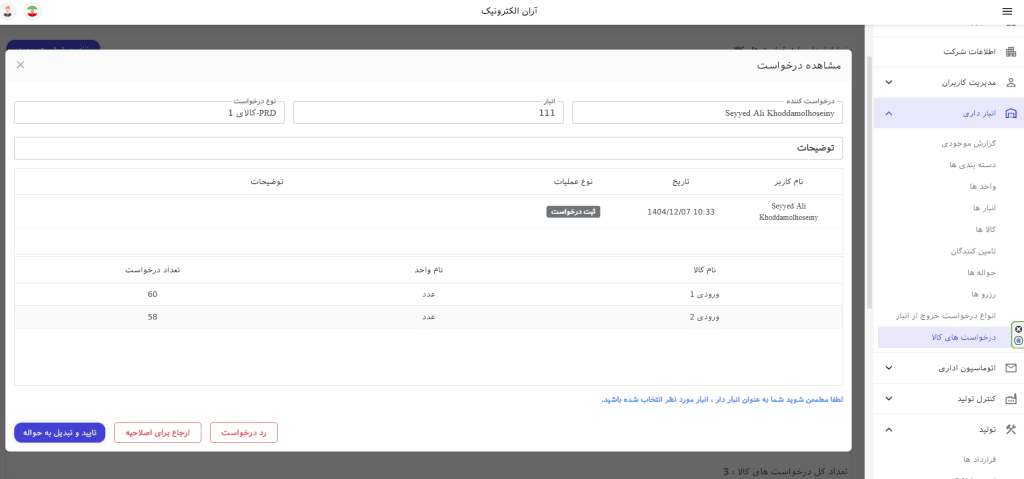Collapse the تولید chevron

(888, 429)
